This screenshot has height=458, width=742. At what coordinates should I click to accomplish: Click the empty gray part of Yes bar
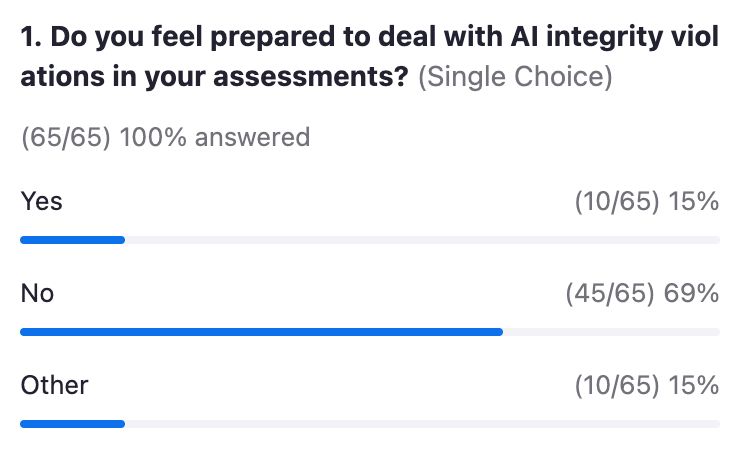pos(422,240)
